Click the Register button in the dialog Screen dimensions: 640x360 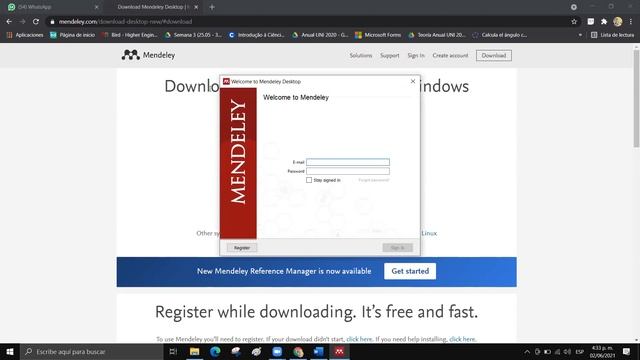pyautogui.click(x=242, y=248)
